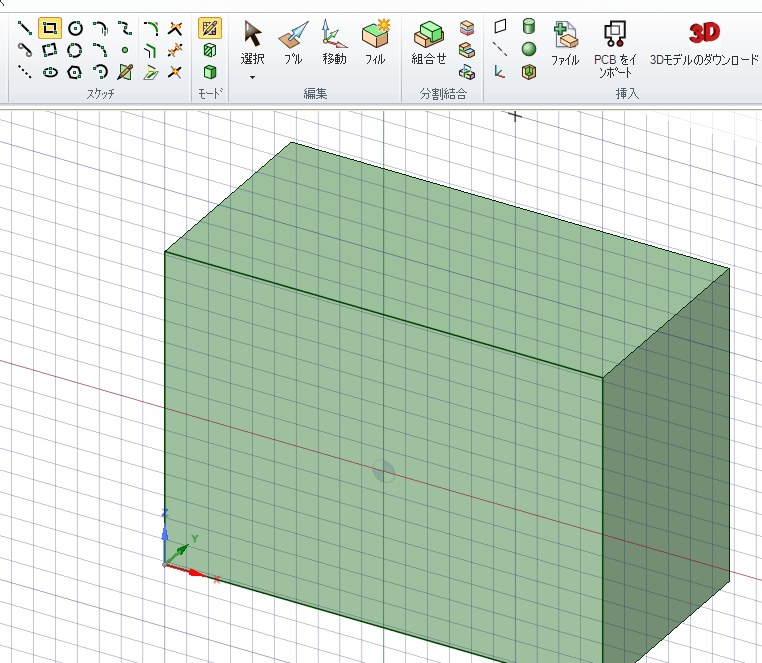The height and width of the screenshot is (663, 762).
Task: Select the Create Rounded Corner tool
Action: pyautogui.click(x=151, y=28)
